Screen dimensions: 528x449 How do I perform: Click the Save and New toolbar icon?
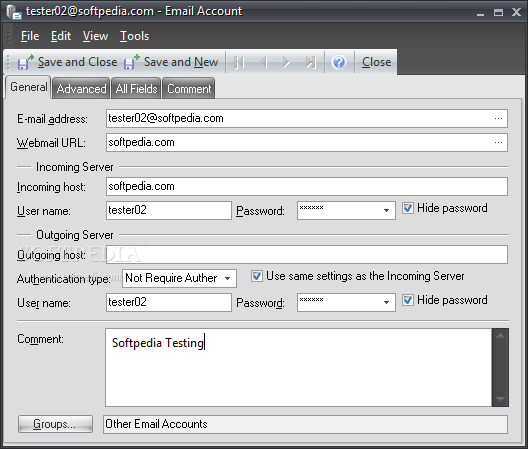(x=132, y=62)
